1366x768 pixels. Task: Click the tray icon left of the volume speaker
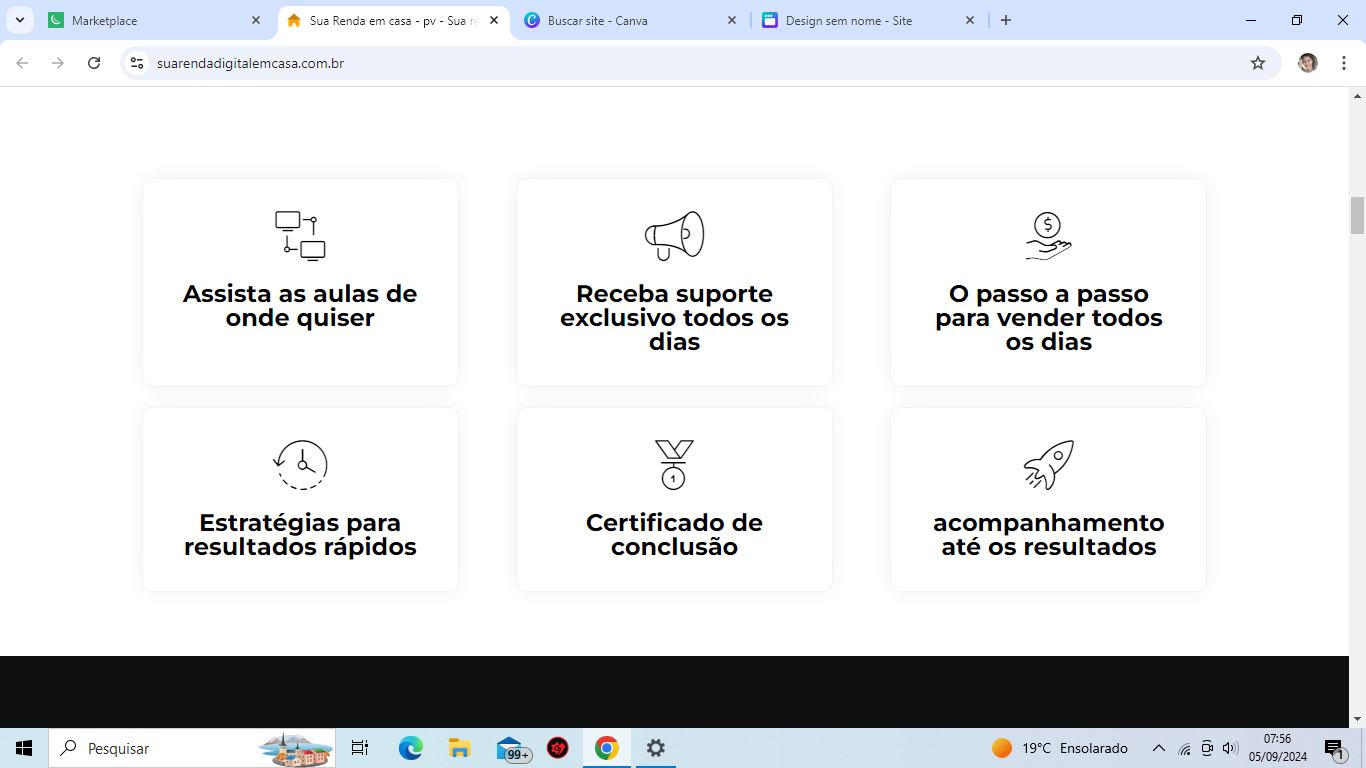click(x=1208, y=748)
